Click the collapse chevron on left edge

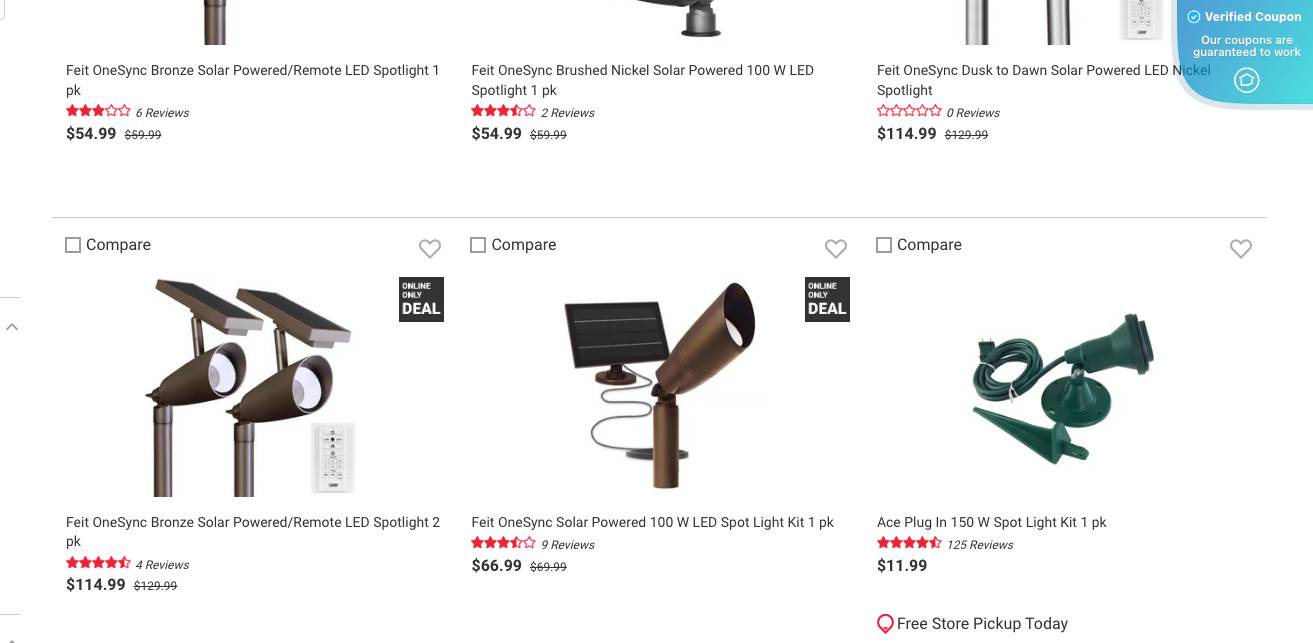click(12, 327)
